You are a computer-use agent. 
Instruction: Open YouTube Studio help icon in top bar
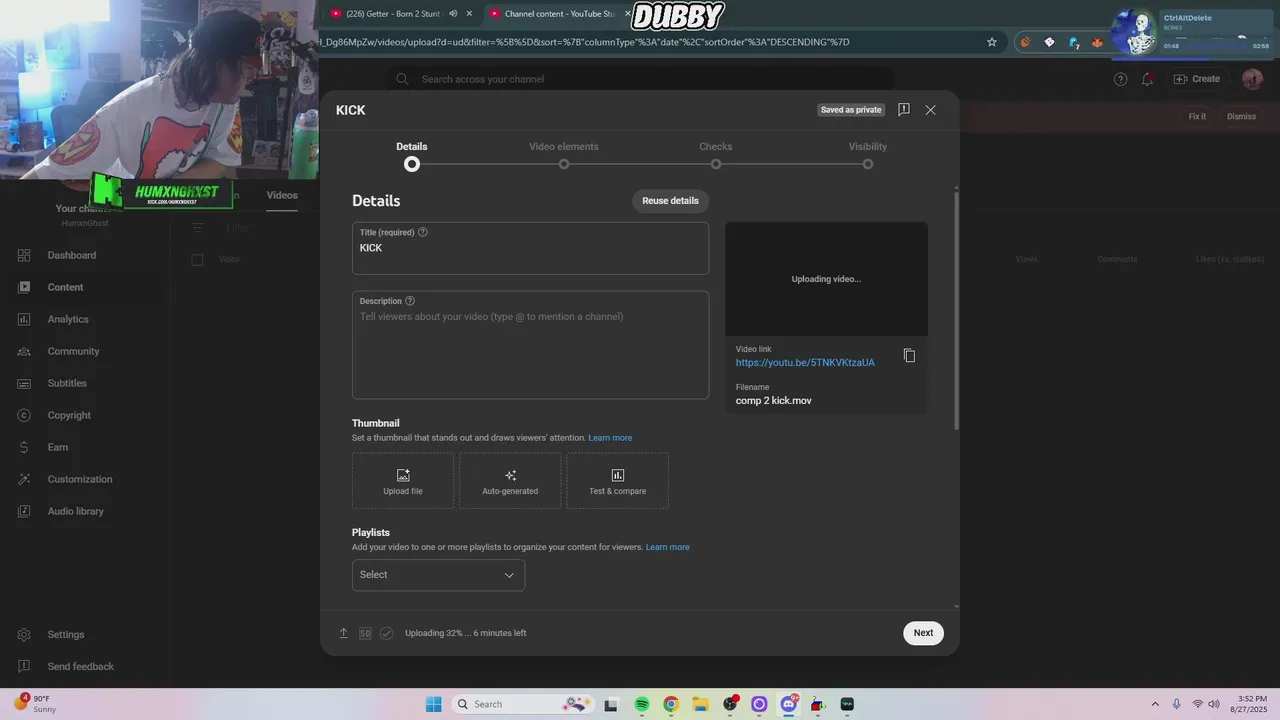coord(1121,79)
